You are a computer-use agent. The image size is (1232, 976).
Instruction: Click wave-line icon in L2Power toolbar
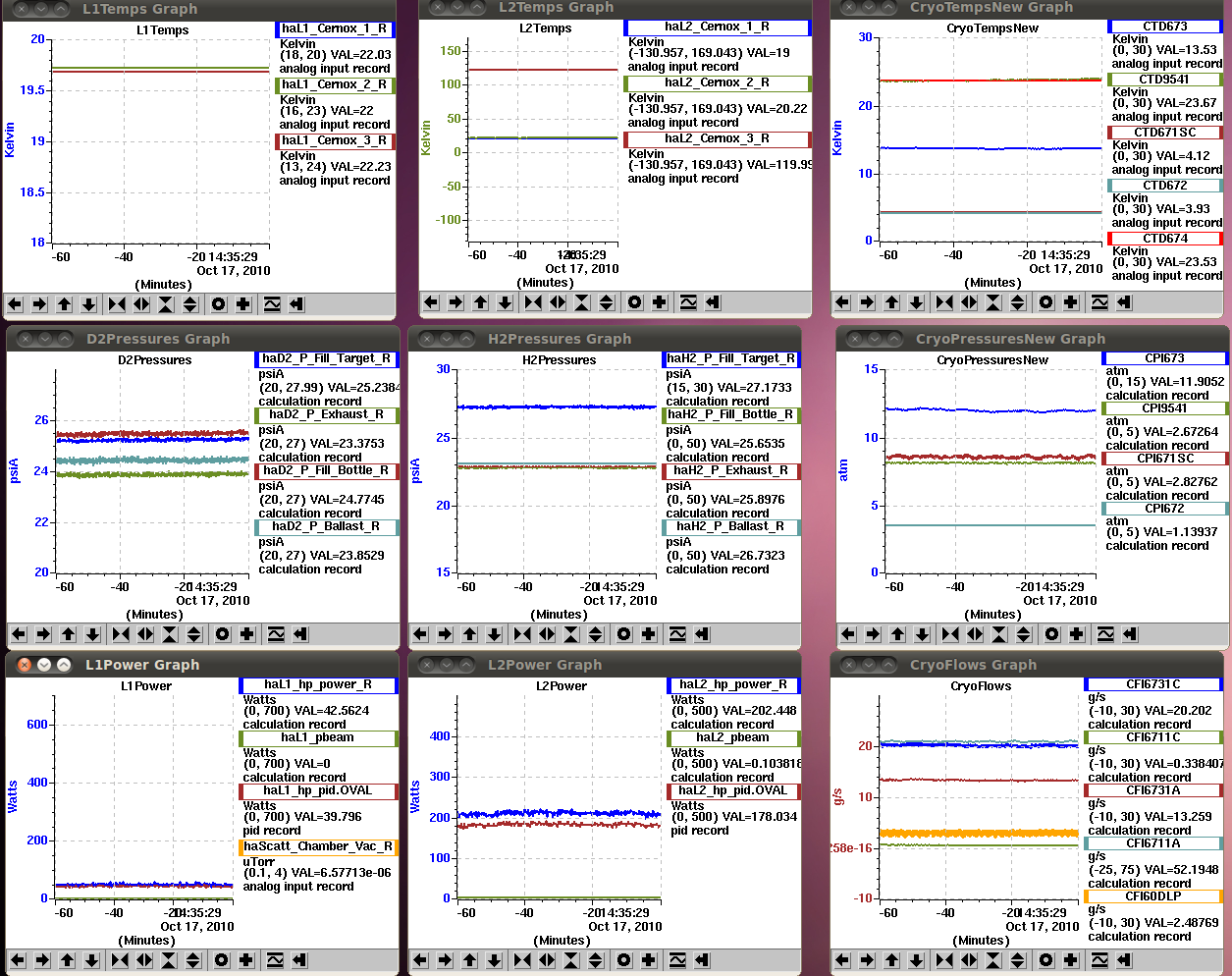[677, 960]
